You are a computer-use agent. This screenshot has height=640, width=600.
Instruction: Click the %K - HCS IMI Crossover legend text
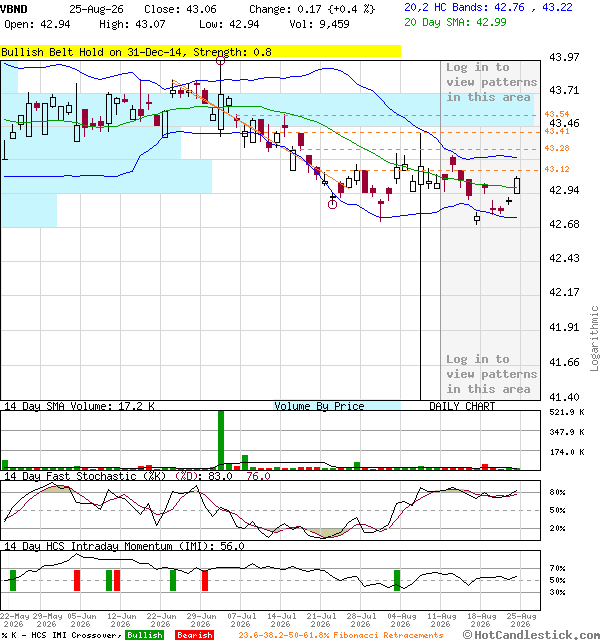coord(62,635)
